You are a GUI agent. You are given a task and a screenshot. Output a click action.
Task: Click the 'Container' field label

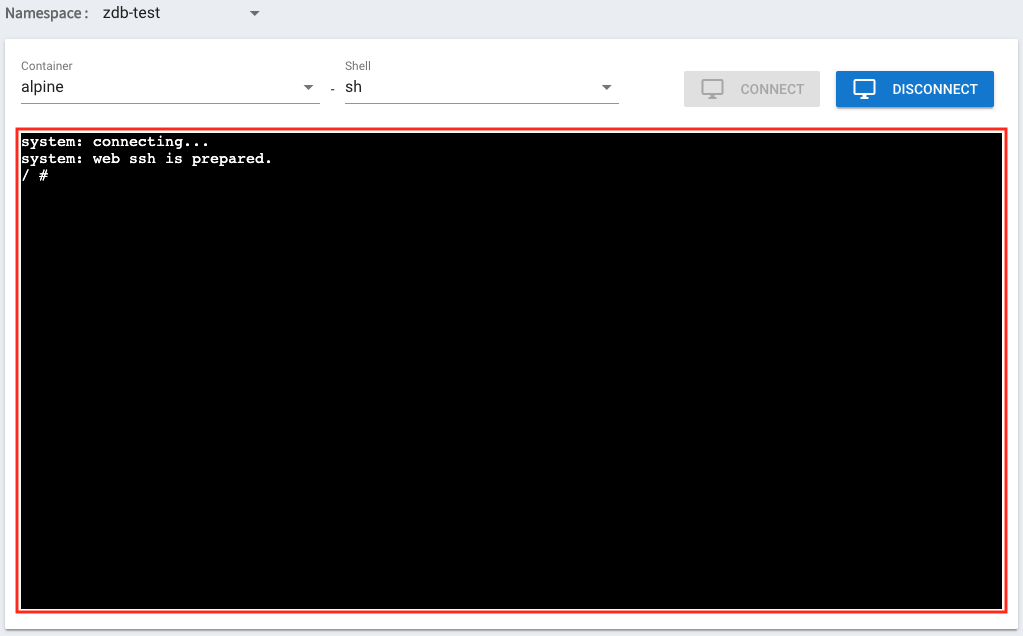click(x=46, y=66)
